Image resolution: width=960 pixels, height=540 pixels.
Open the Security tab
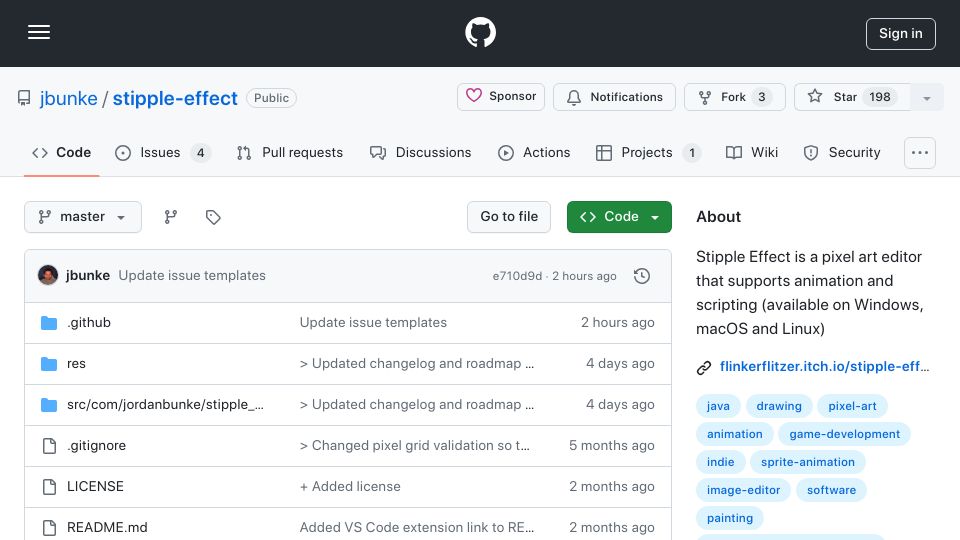[x=842, y=152]
